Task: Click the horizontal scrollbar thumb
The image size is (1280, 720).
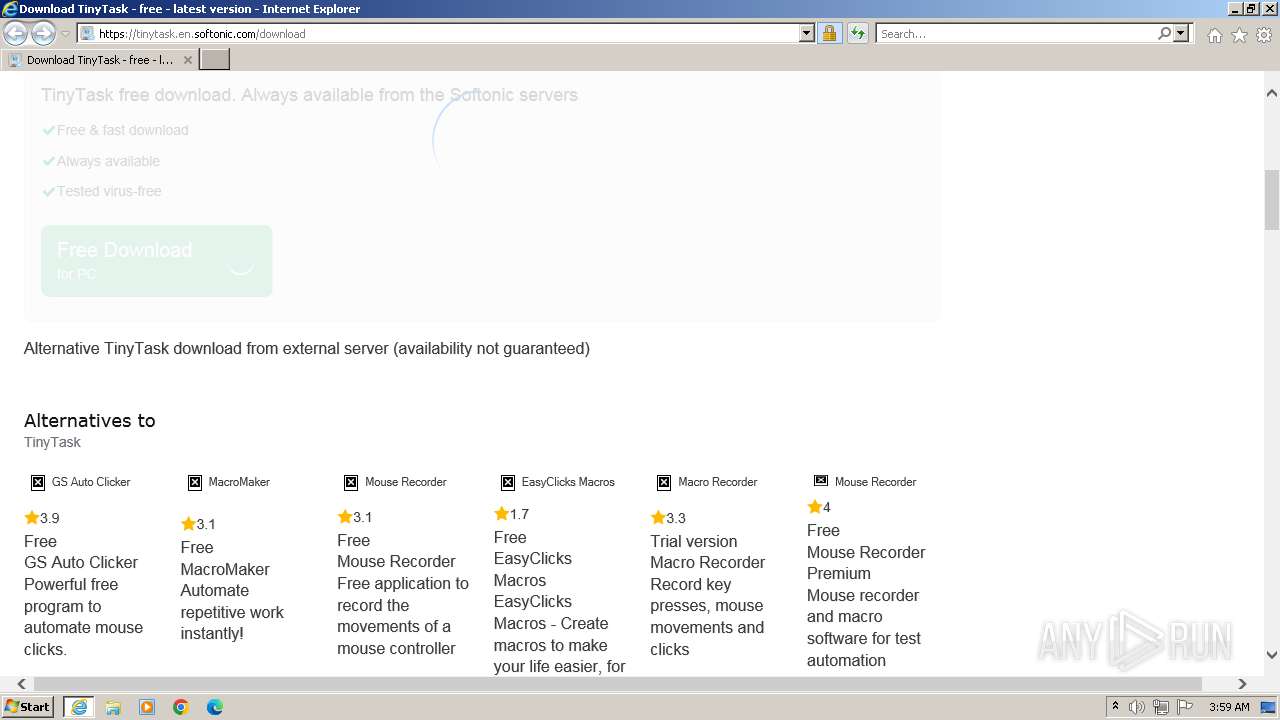Action: point(617,684)
